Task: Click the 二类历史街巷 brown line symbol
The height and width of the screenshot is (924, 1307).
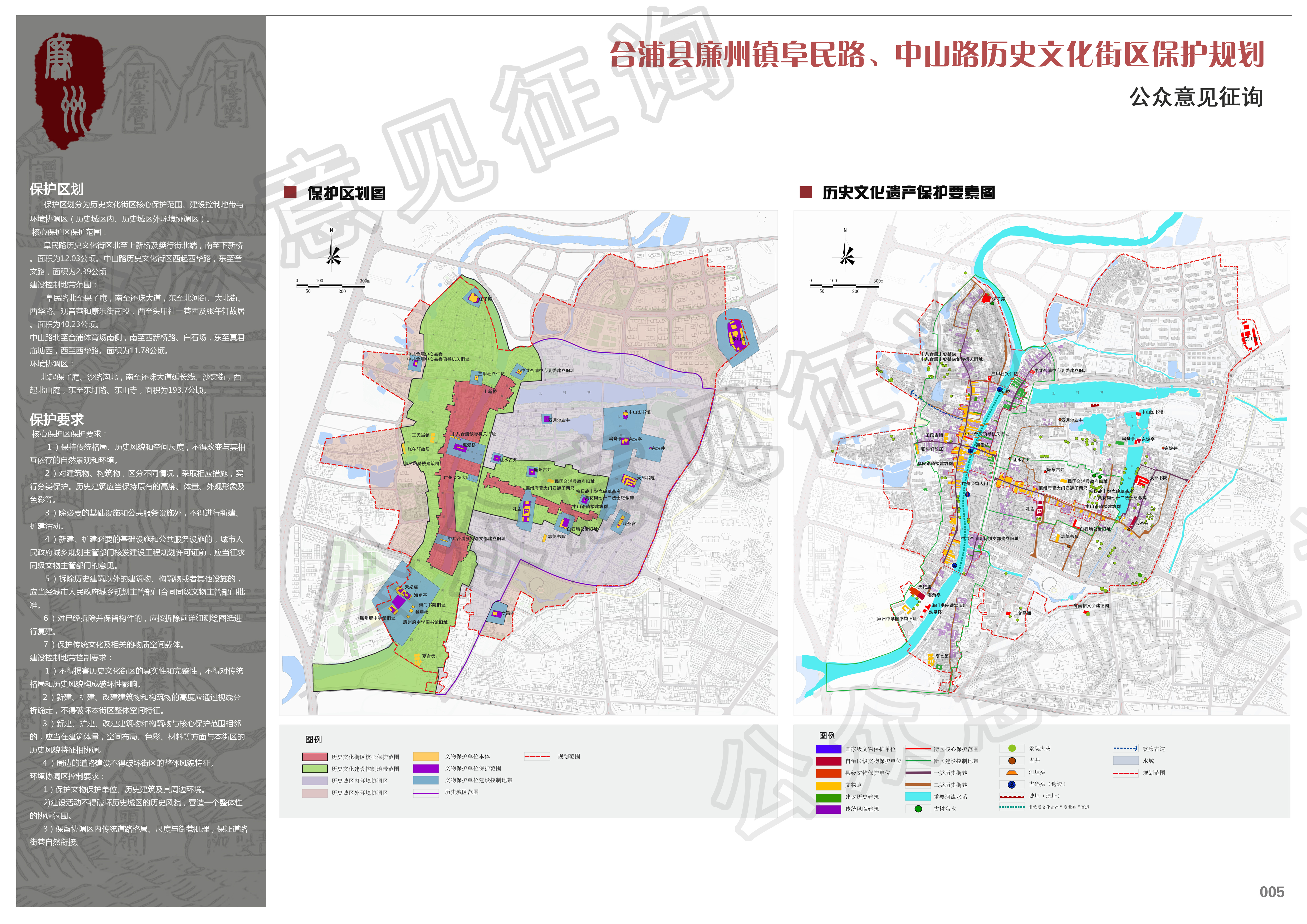Action: [x=918, y=785]
